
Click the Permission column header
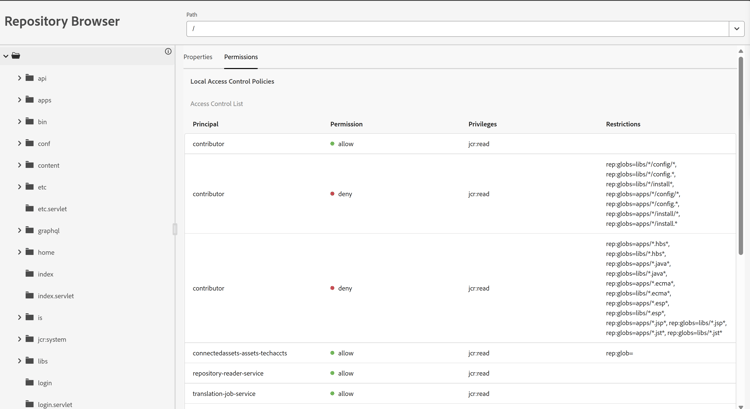click(347, 124)
